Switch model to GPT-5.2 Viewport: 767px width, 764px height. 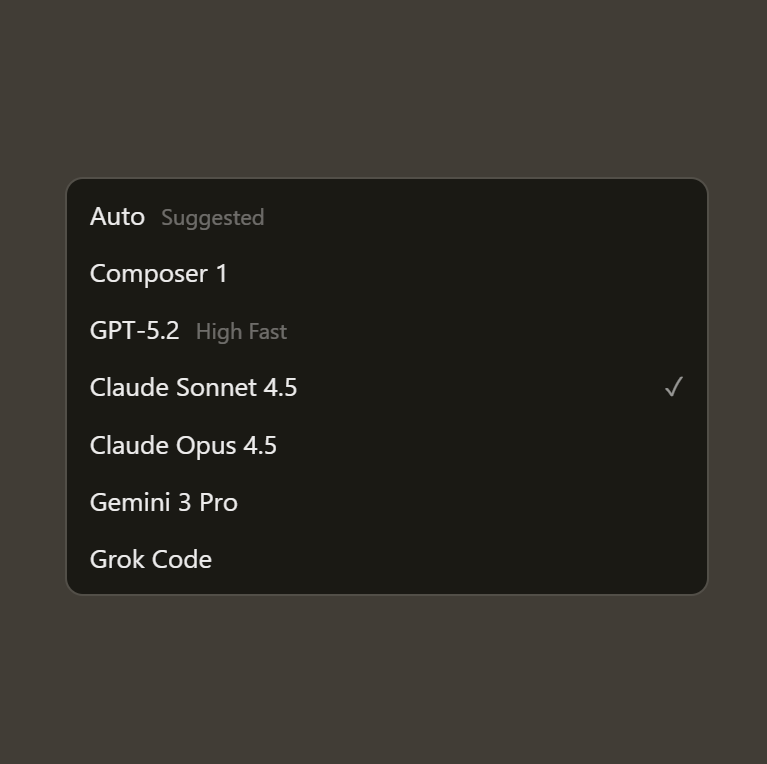[x=134, y=331]
